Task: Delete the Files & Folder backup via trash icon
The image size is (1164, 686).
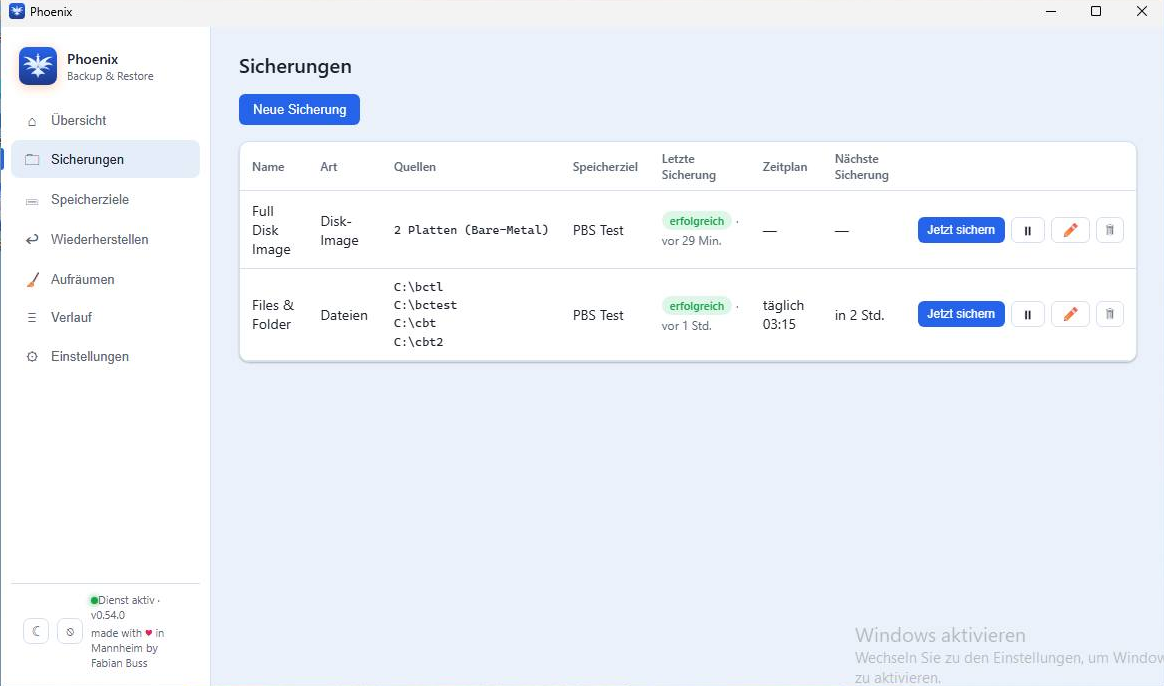Action: [x=1110, y=314]
